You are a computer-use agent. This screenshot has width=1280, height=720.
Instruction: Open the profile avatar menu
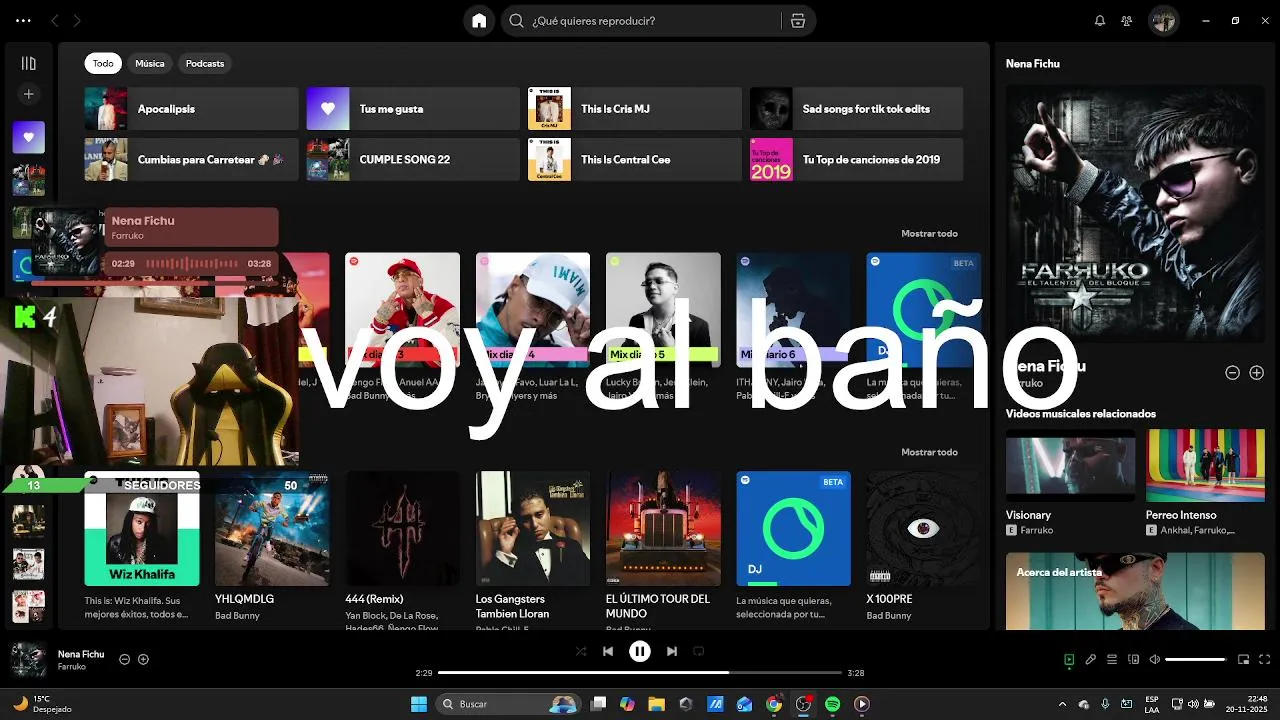(x=1163, y=21)
